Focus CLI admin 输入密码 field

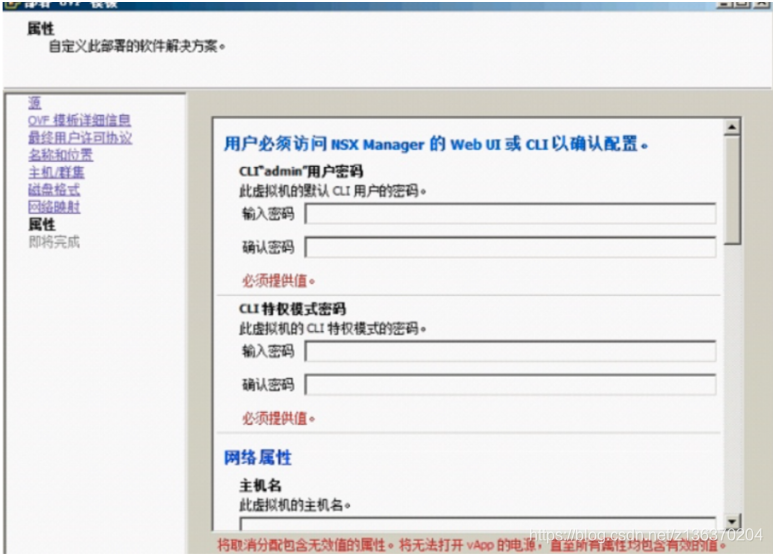click(510, 213)
